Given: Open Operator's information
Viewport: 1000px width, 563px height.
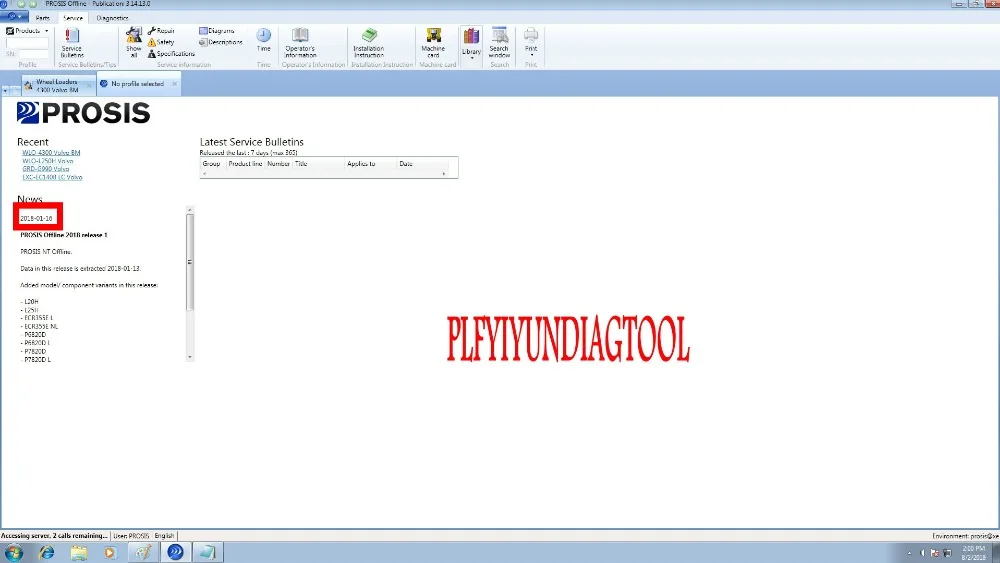Looking at the screenshot, I should [300, 43].
